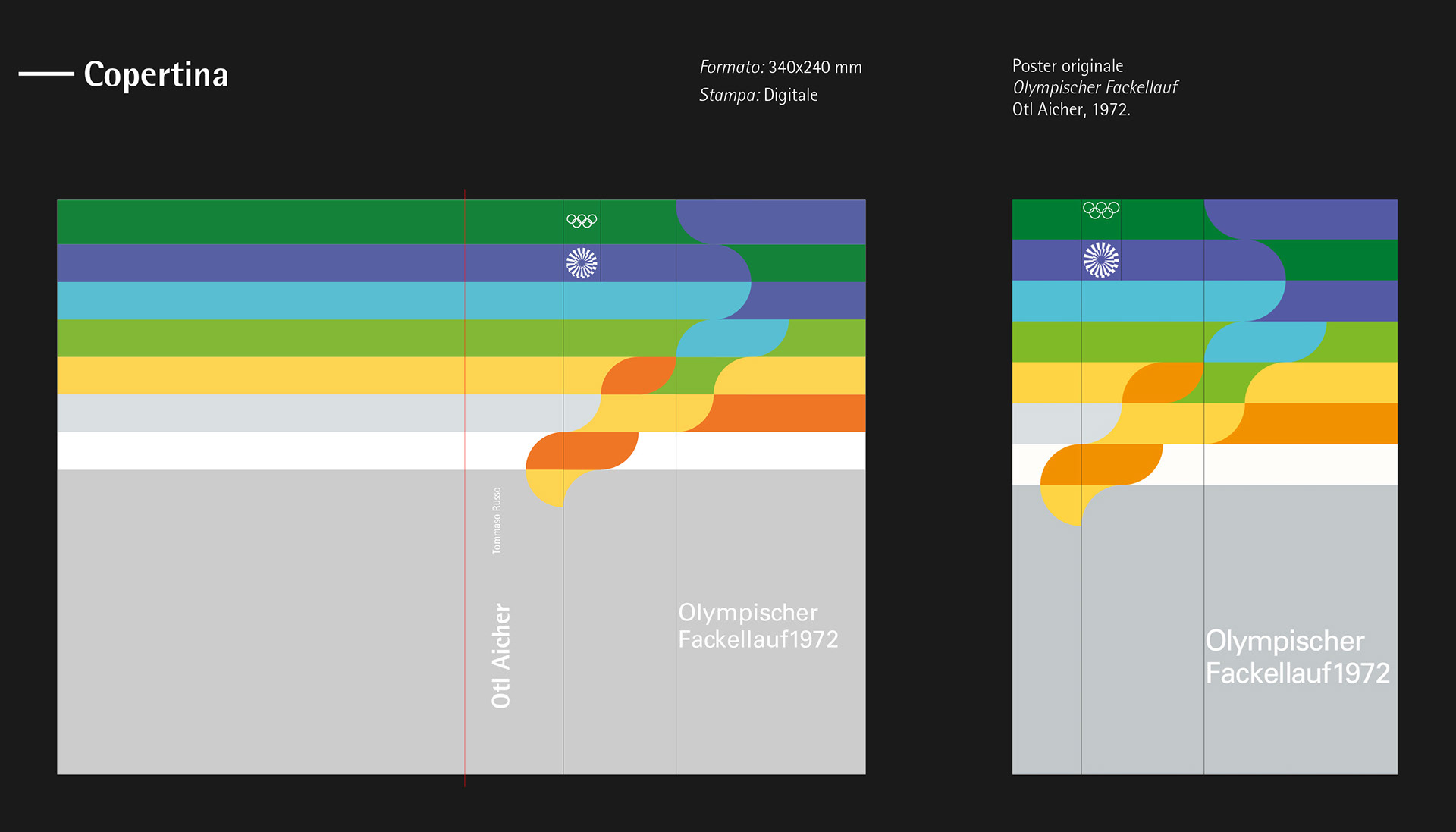Click the 'Stampa: Digitale' text

point(758,96)
